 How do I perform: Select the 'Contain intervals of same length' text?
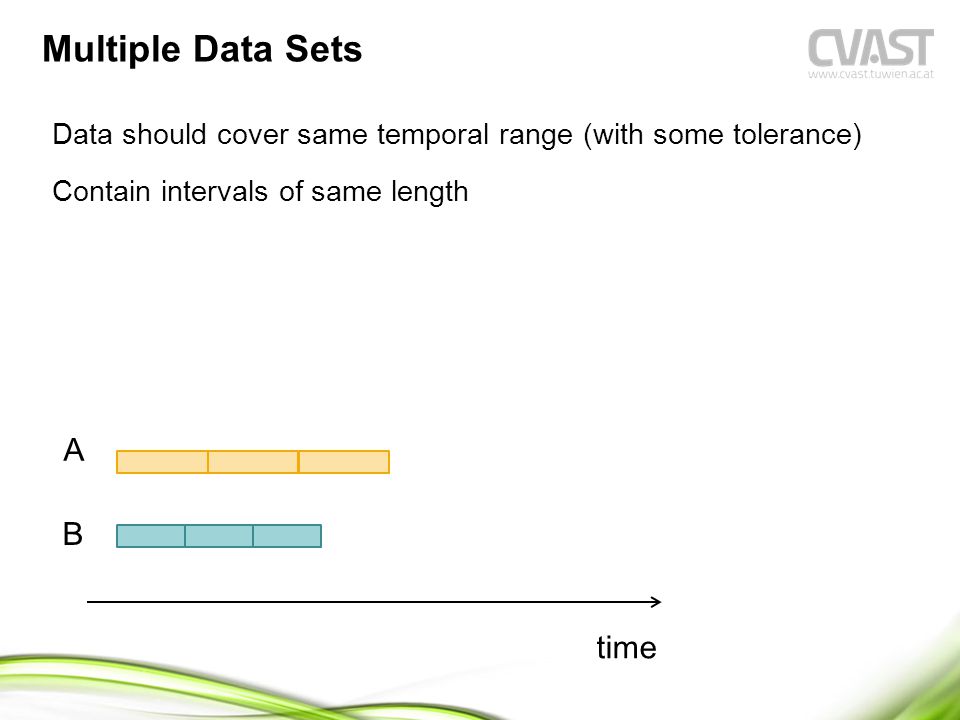260,192
